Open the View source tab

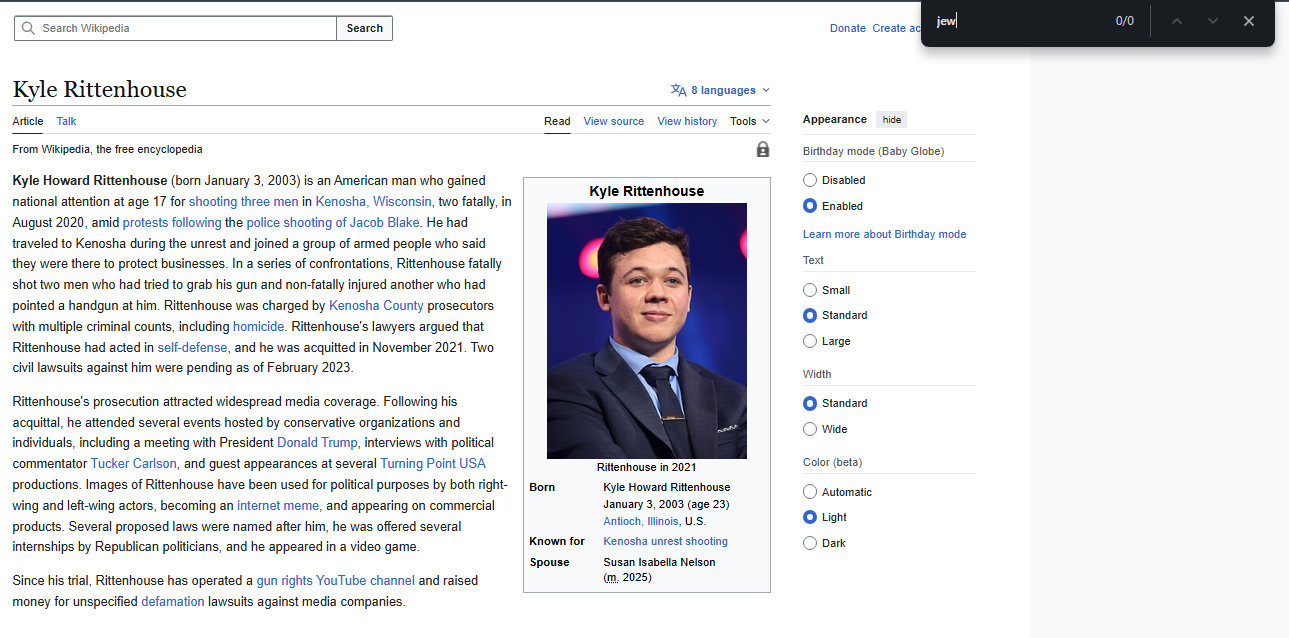(613, 121)
